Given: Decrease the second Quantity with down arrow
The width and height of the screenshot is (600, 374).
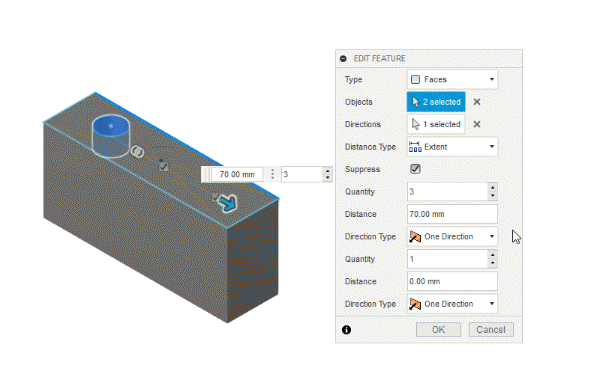Looking at the screenshot, I should pyautogui.click(x=492, y=263).
